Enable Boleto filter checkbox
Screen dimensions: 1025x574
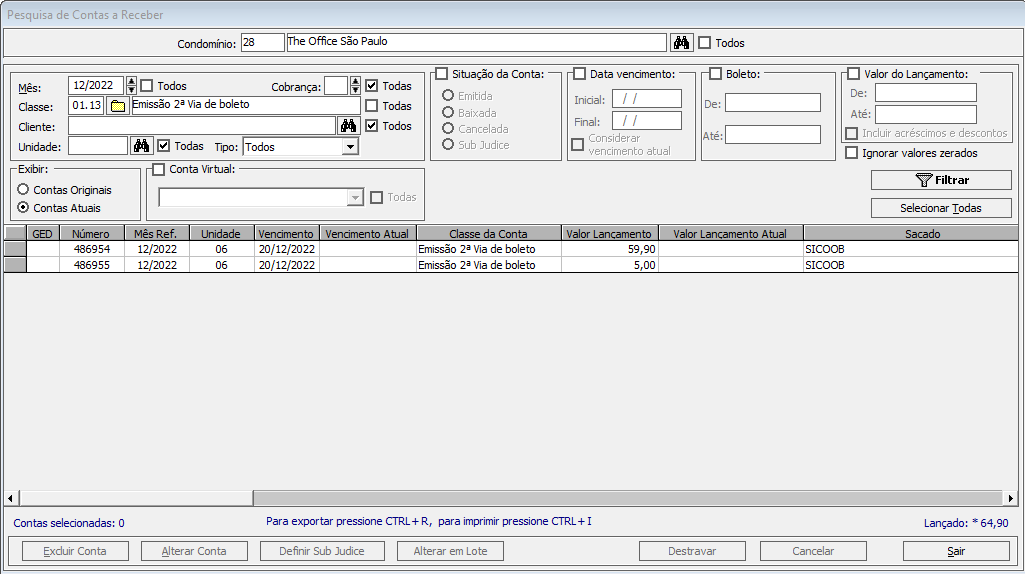(x=716, y=74)
